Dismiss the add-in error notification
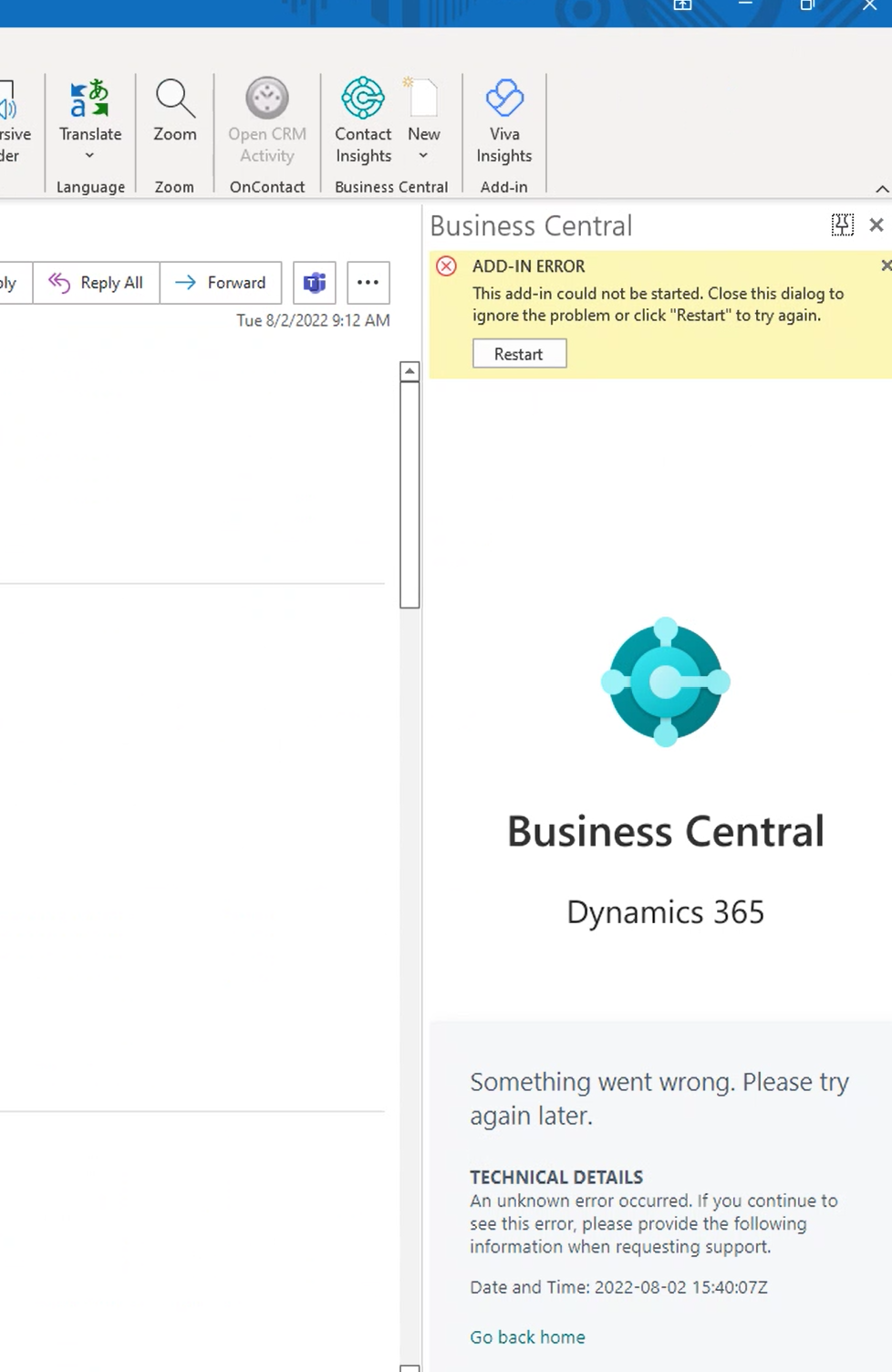892x1372 pixels. point(886,265)
